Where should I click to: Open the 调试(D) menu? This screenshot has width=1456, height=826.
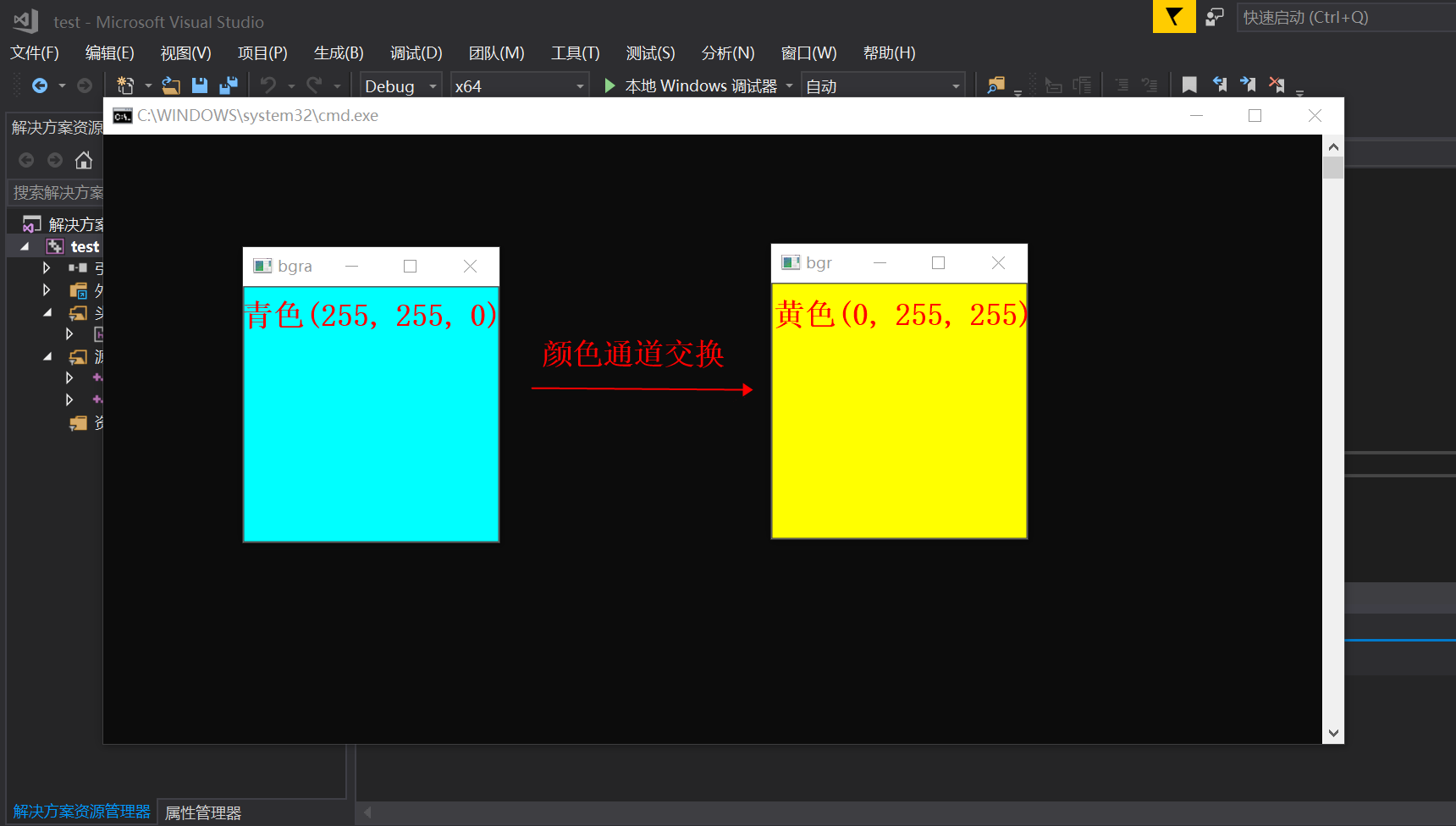416,52
